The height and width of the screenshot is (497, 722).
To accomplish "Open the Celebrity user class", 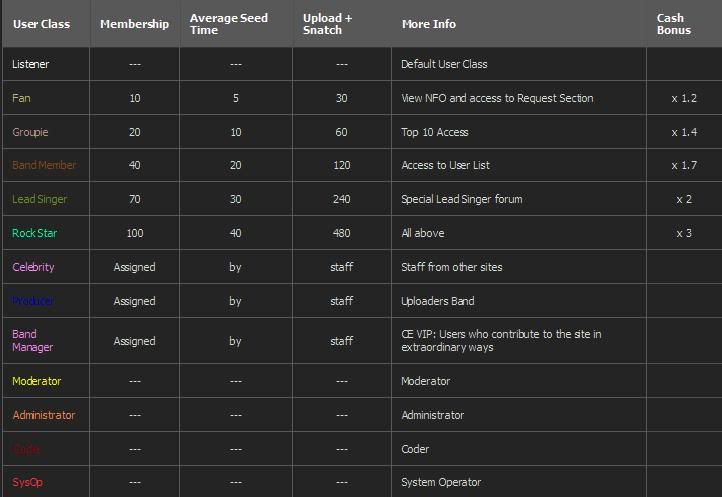I will (x=33, y=267).
